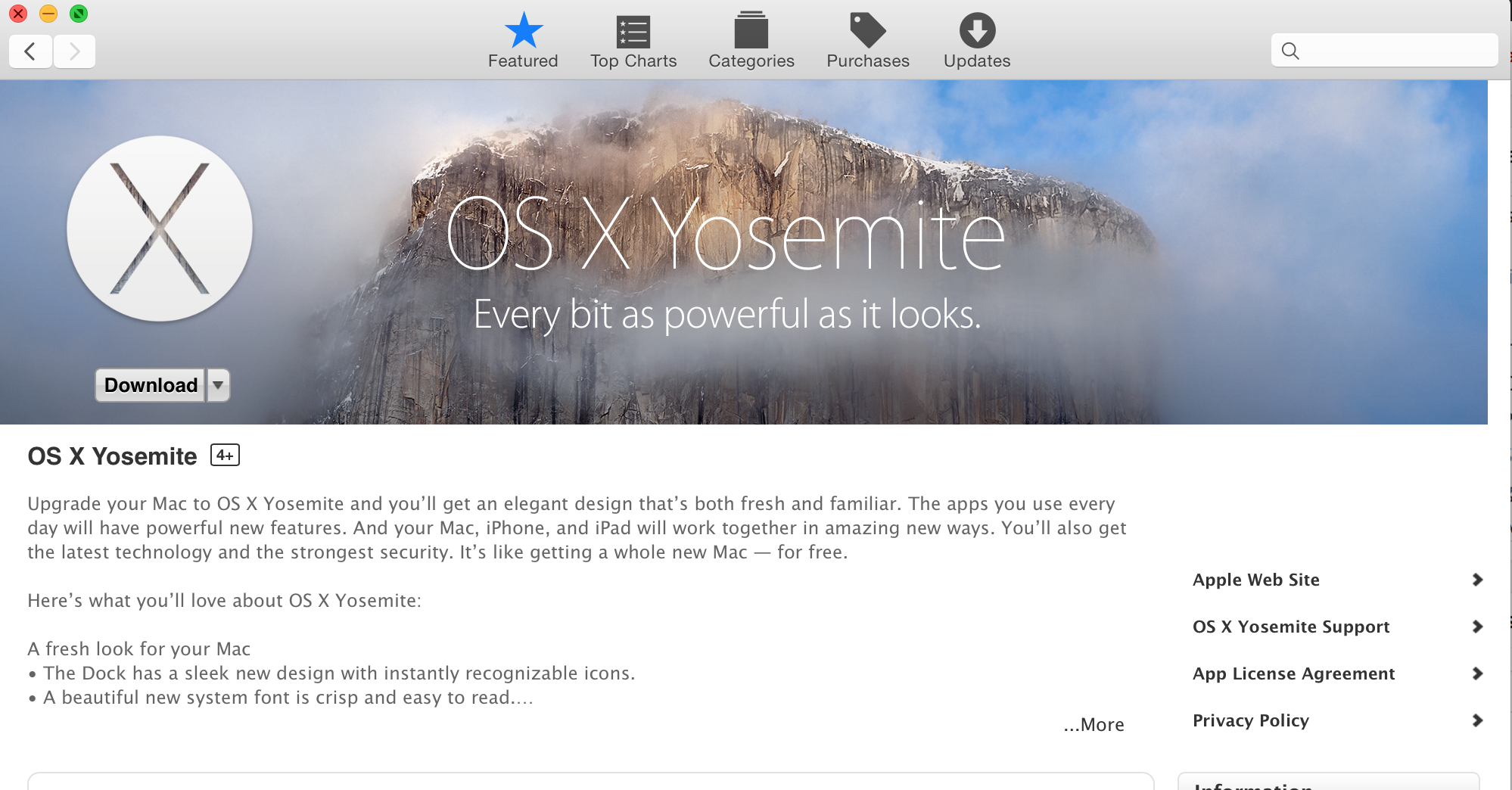The width and height of the screenshot is (1512, 790).
Task: Open OS X Yosemite Support link
Action: [x=1291, y=627]
